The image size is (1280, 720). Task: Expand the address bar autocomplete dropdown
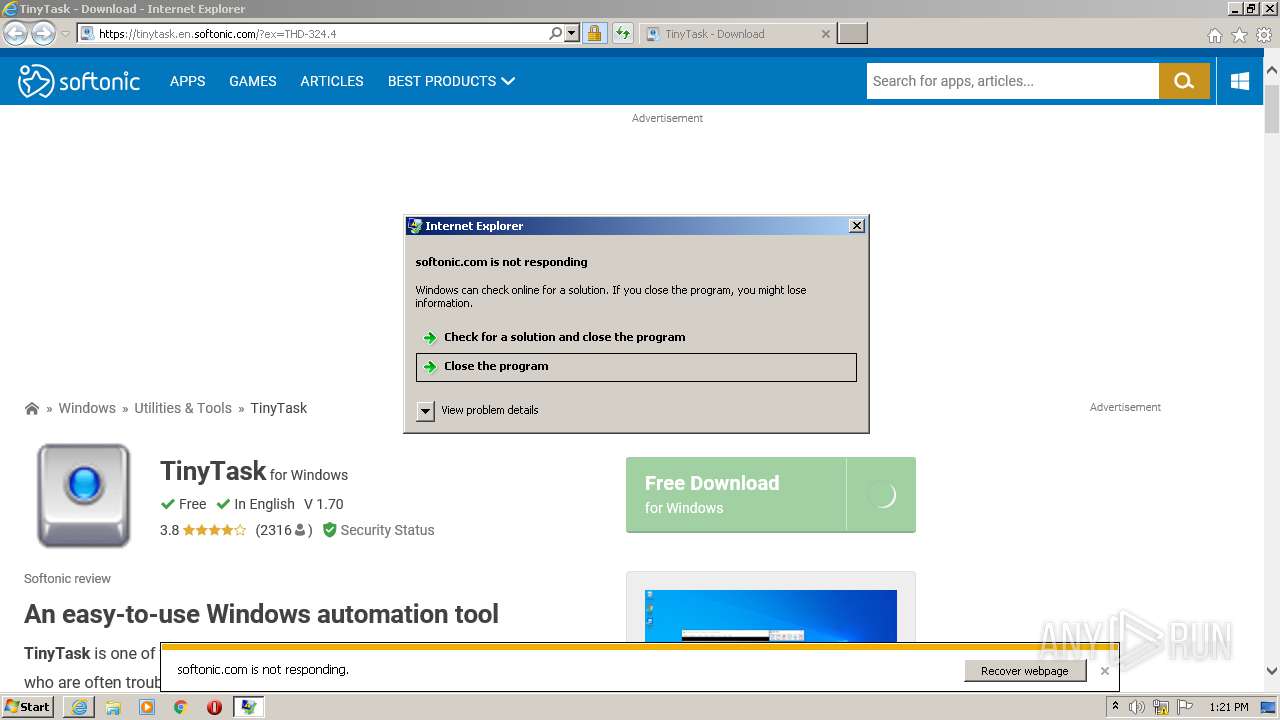coord(572,34)
